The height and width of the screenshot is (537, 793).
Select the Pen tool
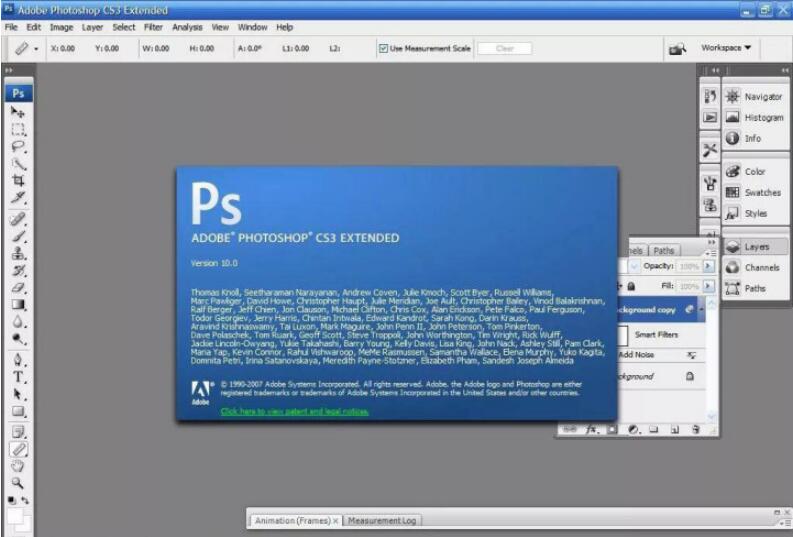point(18,360)
